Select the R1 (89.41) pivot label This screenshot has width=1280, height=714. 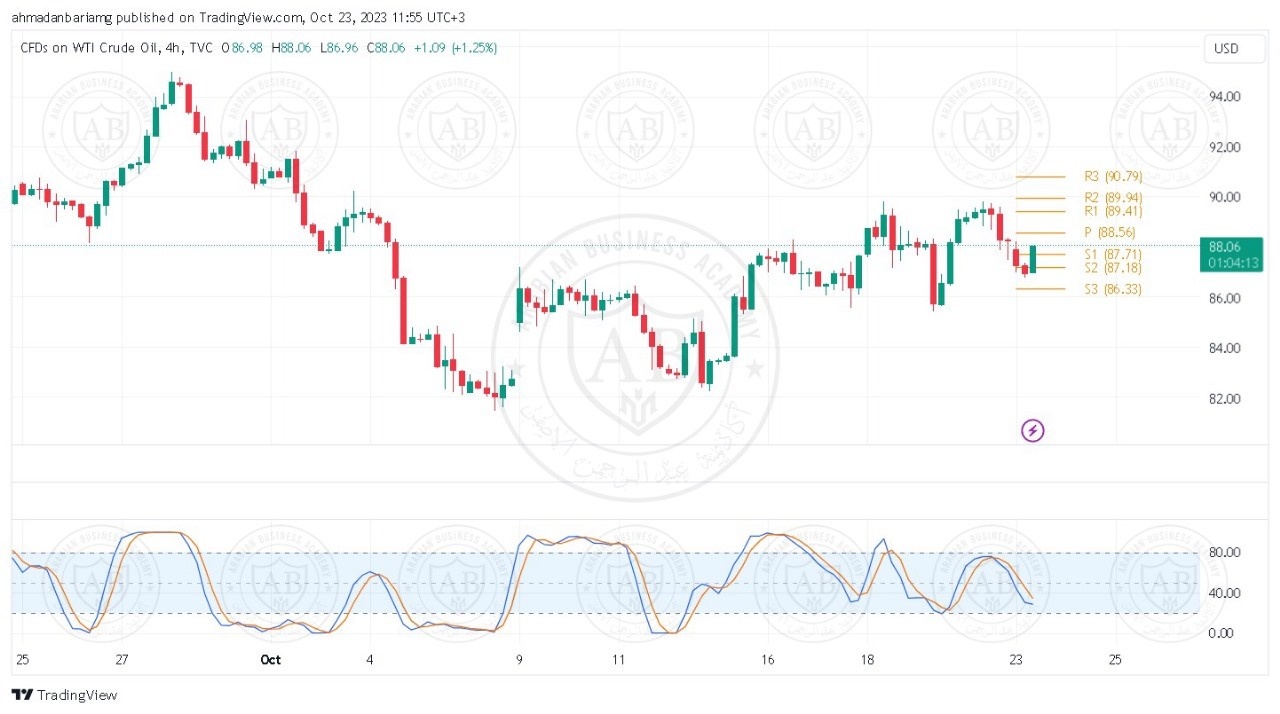(x=1113, y=211)
